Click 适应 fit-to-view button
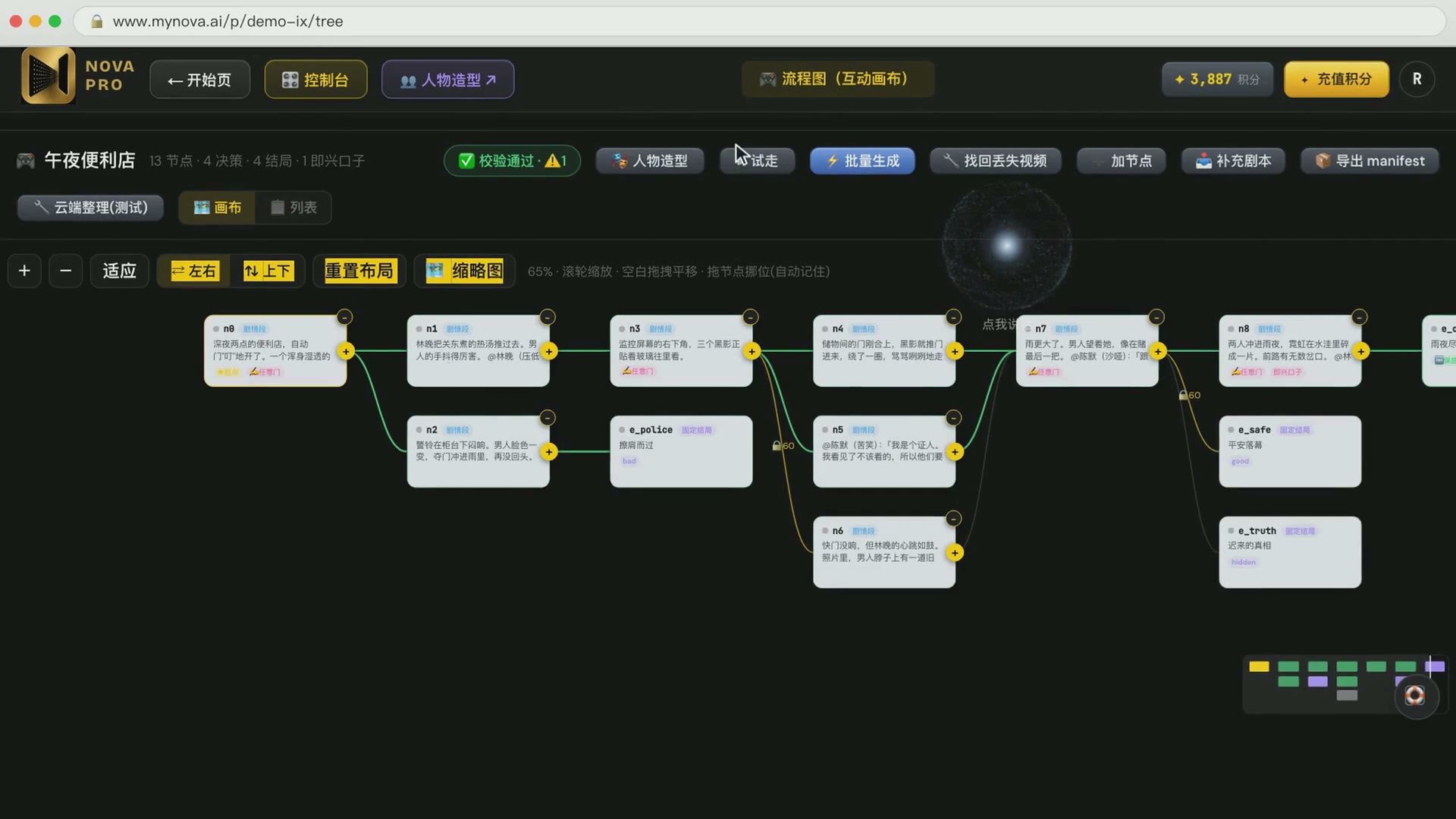The height and width of the screenshot is (819, 1456). [120, 271]
